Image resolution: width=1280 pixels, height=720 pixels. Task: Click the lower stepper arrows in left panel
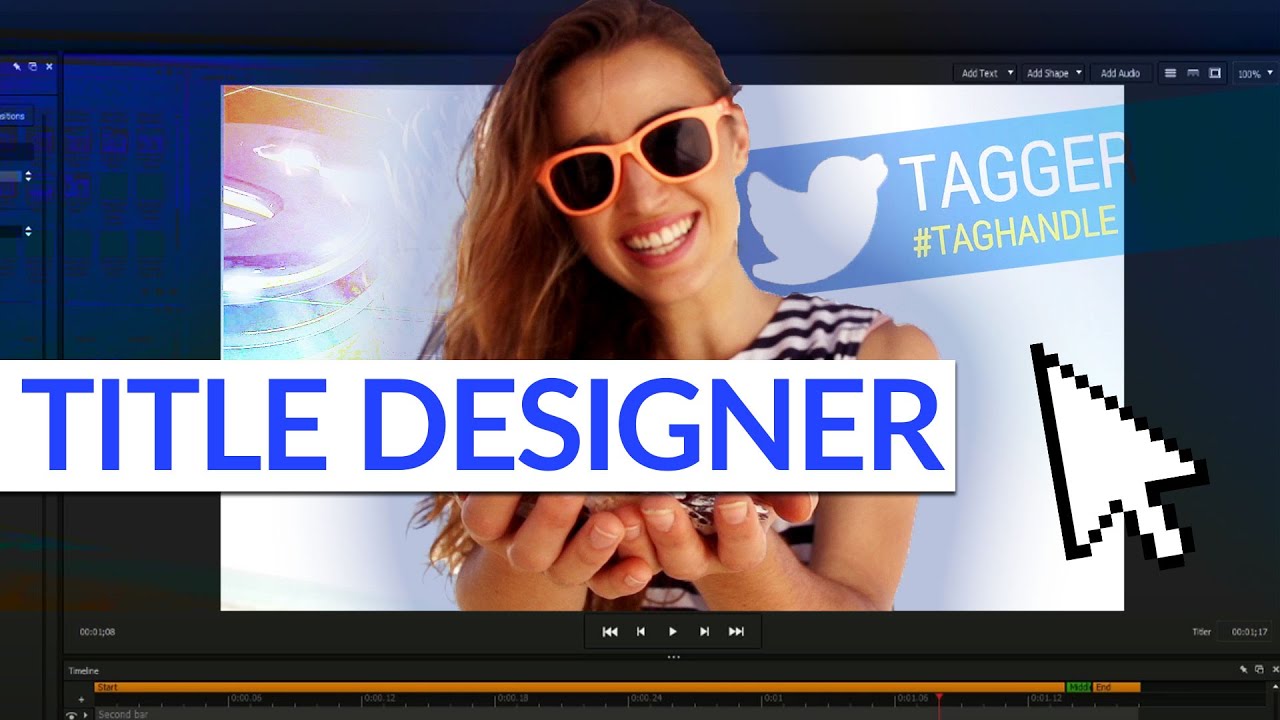pos(28,231)
